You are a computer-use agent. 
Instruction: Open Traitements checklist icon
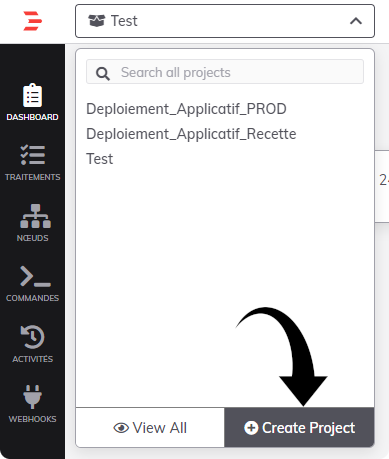tap(32, 155)
